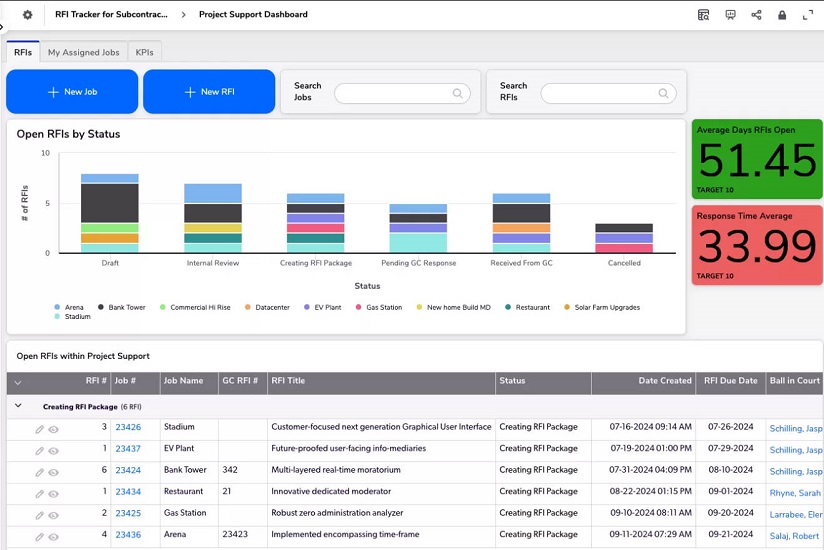Viewport: 824px width, 550px height.
Task: Edit the Gas Station RFI row
Action: tap(40, 514)
